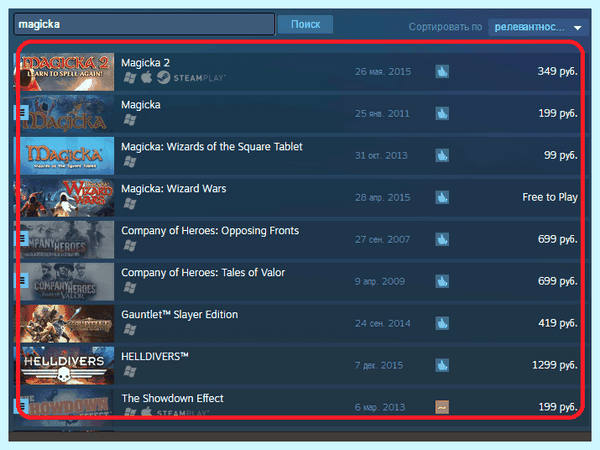Click the magicka search input field
The width and height of the screenshot is (600, 450).
[x=144, y=24]
